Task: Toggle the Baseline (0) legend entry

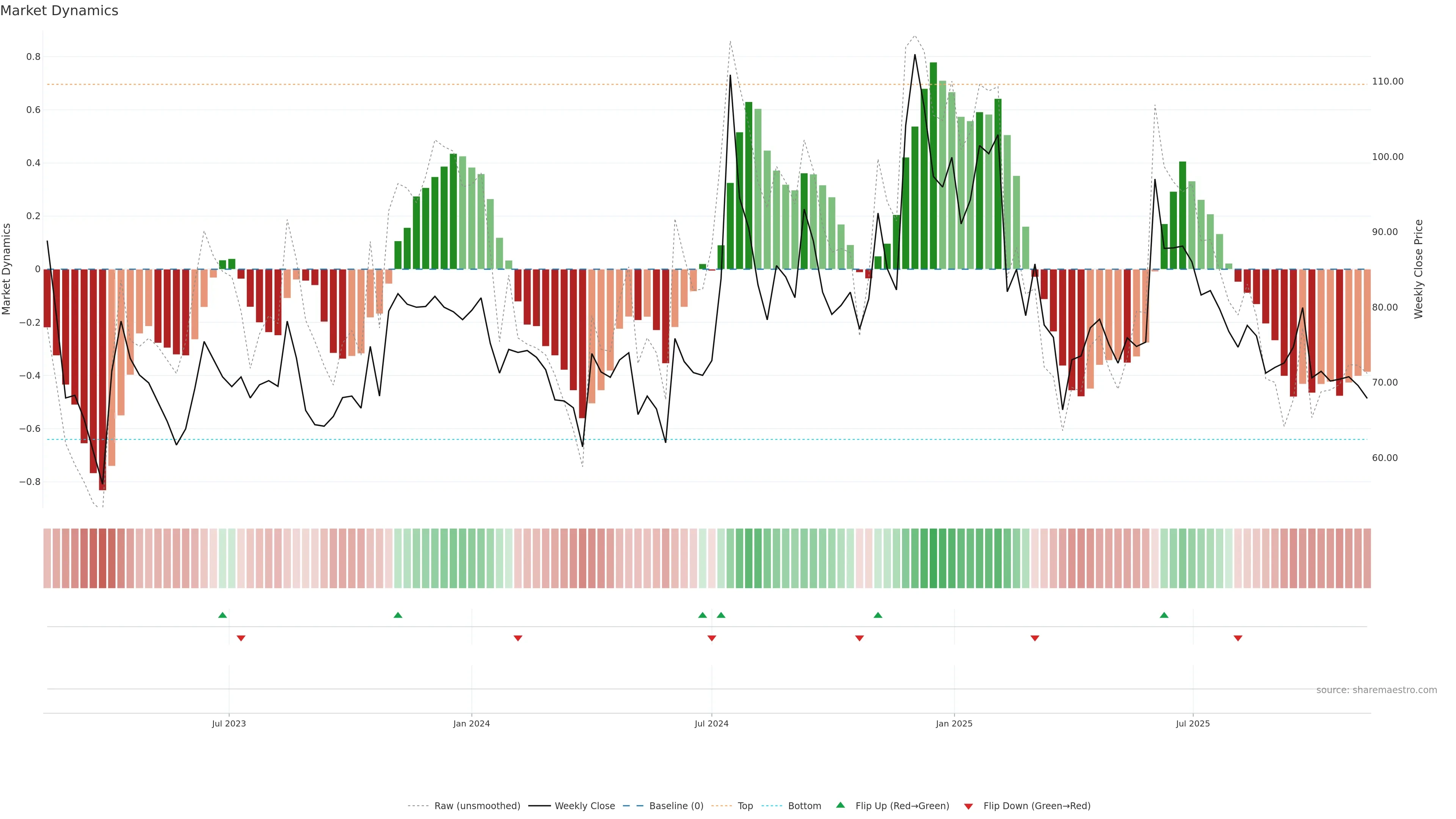Action: [676, 806]
